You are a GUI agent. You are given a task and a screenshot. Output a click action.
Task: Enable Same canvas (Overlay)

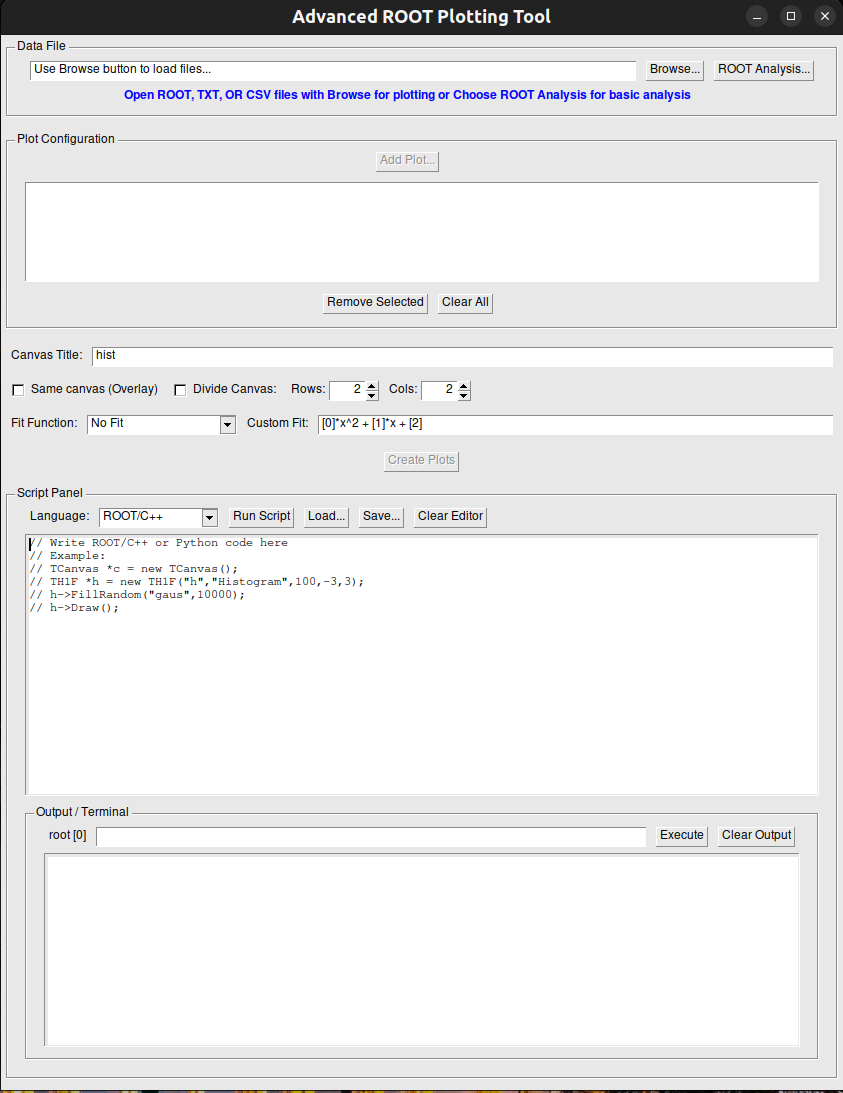[x=17, y=389]
